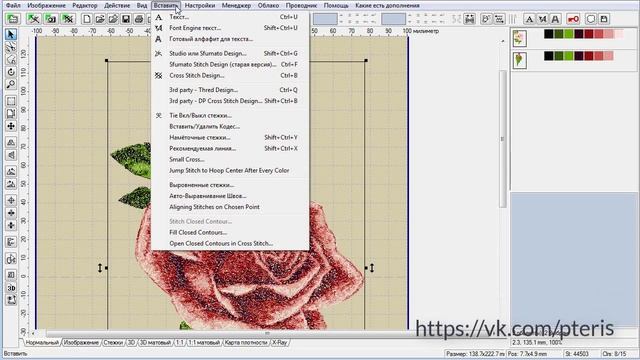Screen dimensions: 640x360
Task: Open the Вид menu
Action: pos(142,6)
